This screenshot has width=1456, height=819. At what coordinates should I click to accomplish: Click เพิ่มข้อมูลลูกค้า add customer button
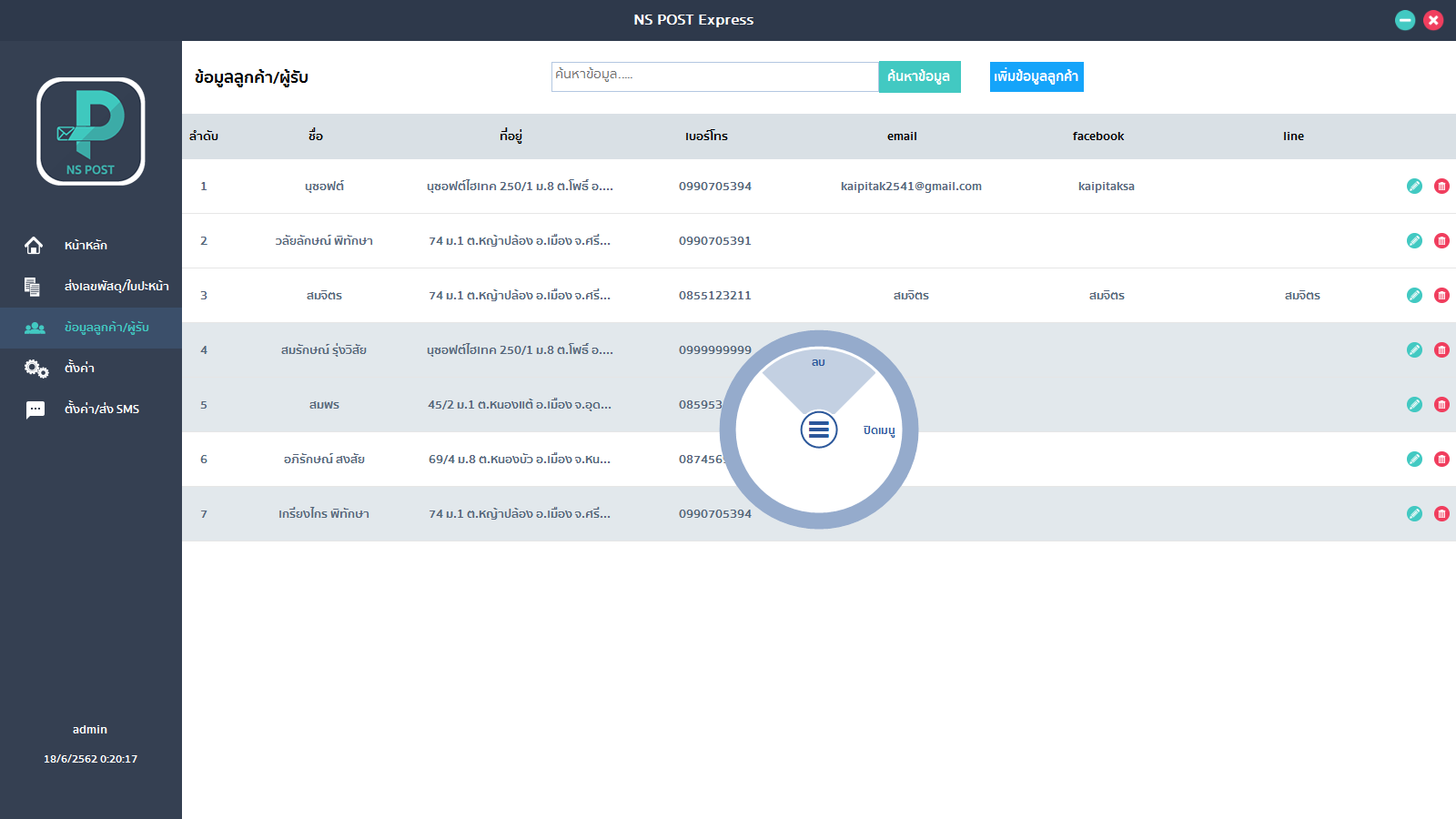pyautogui.click(x=1036, y=76)
